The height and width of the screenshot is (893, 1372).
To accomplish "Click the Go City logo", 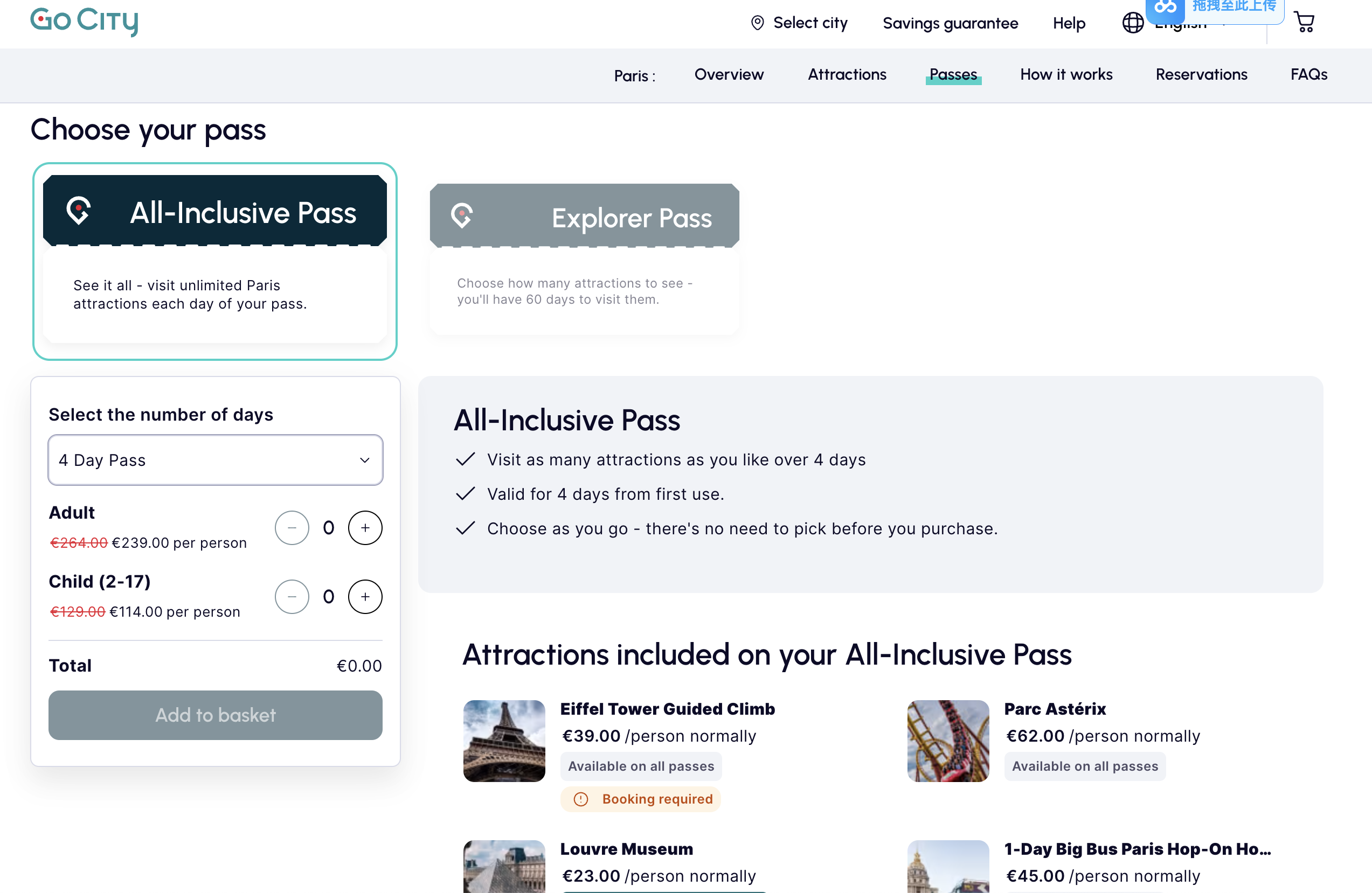I will click(x=84, y=21).
